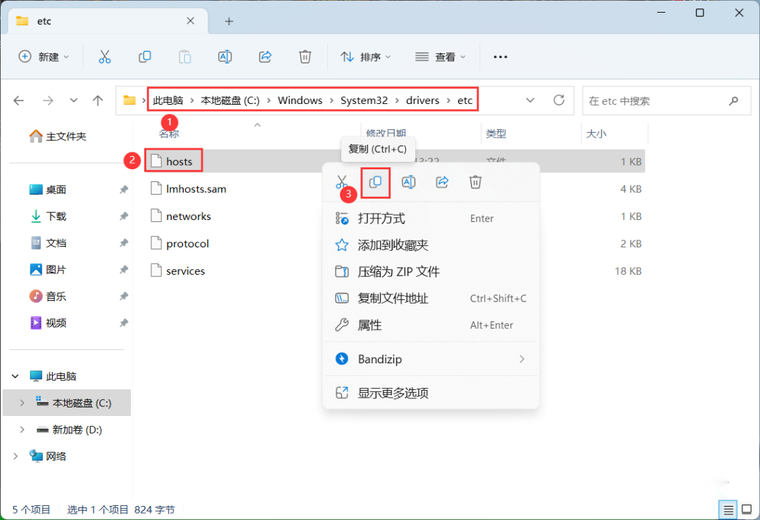Click the refresh button beside address bar
The height and width of the screenshot is (520, 760).
[559, 100]
